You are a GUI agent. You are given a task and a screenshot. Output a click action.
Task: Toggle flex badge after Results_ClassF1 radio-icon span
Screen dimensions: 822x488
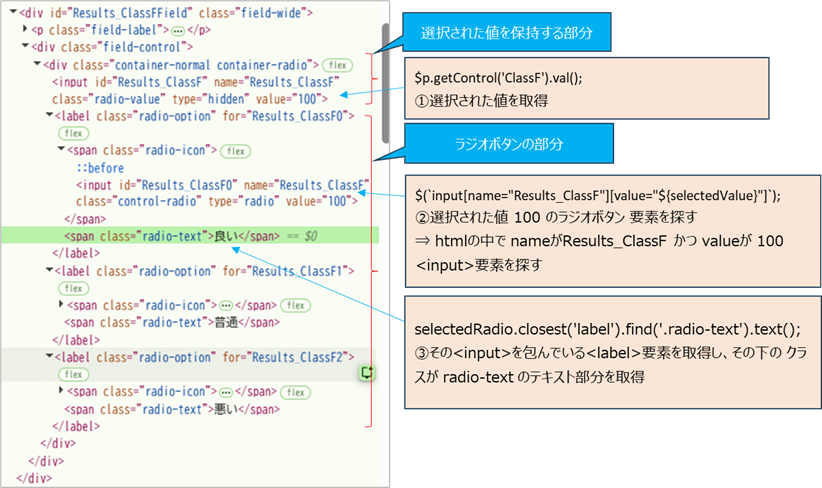pos(293,305)
